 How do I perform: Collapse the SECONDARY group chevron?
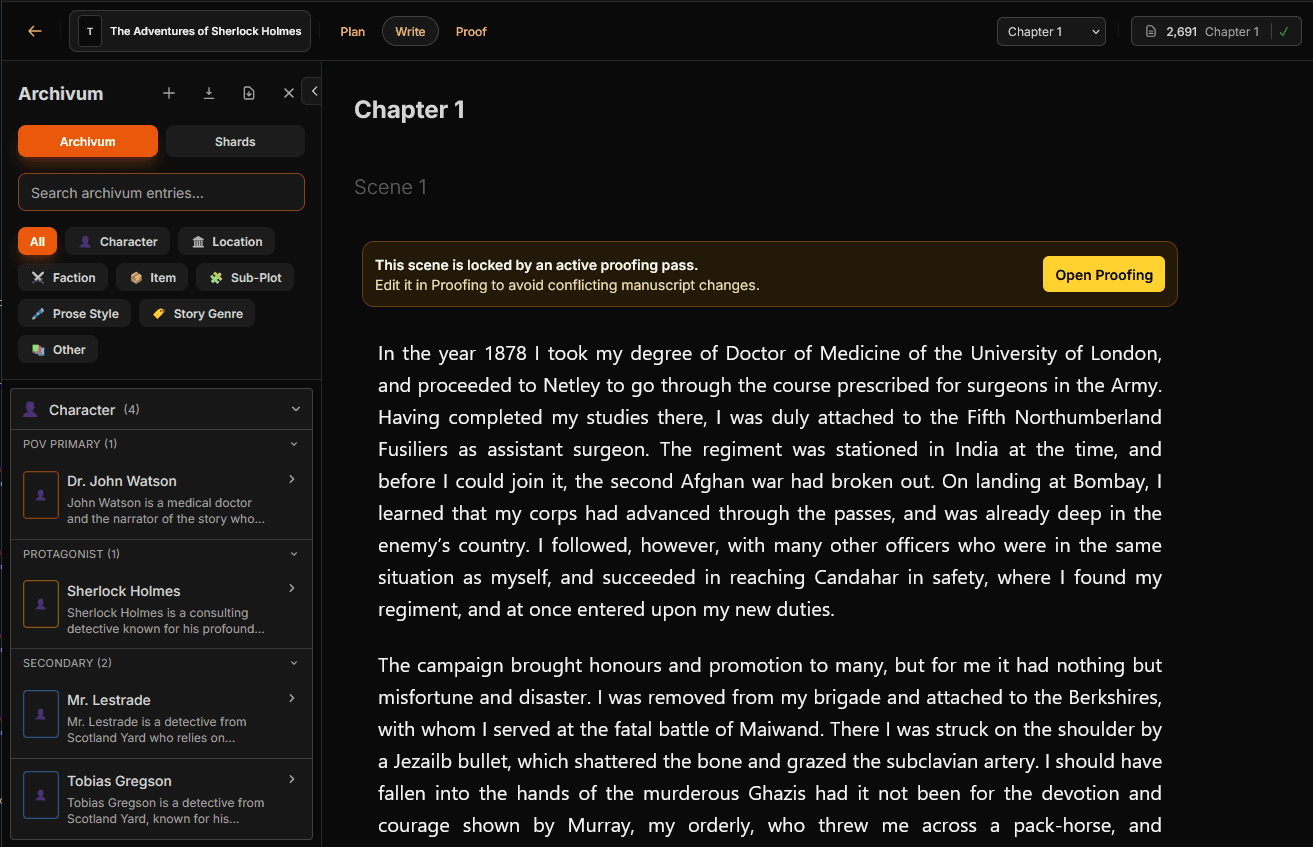pos(294,663)
